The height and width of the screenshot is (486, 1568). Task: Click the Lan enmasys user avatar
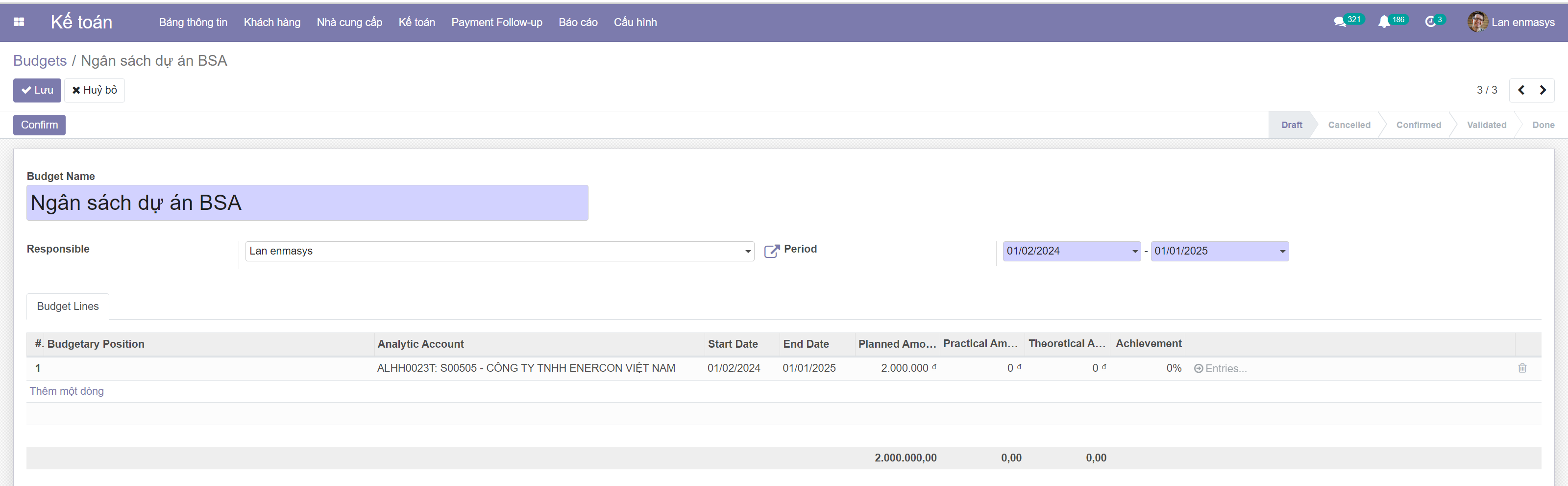point(1477,22)
